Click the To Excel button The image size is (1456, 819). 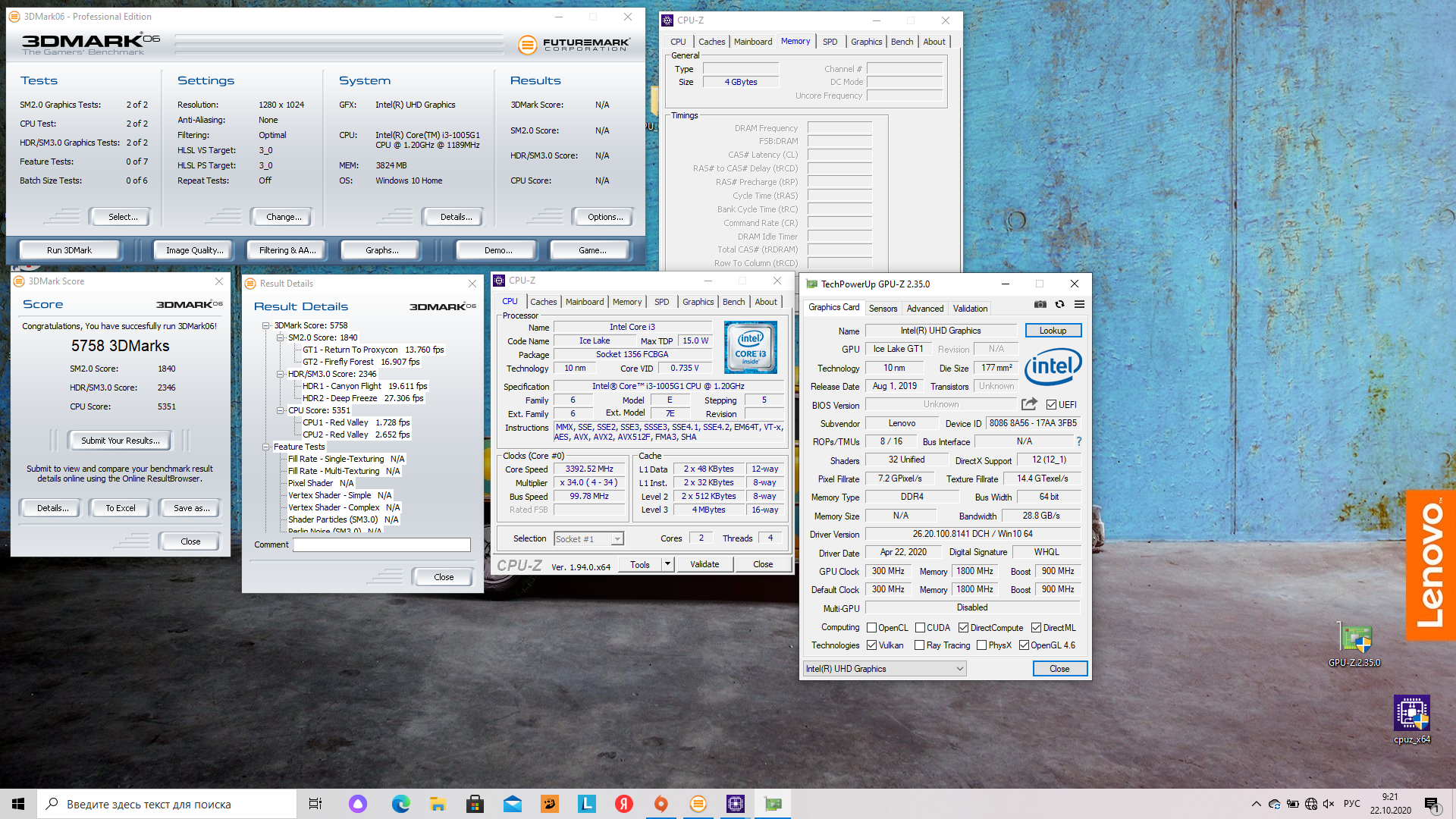pyautogui.click(x=120, y=508)
